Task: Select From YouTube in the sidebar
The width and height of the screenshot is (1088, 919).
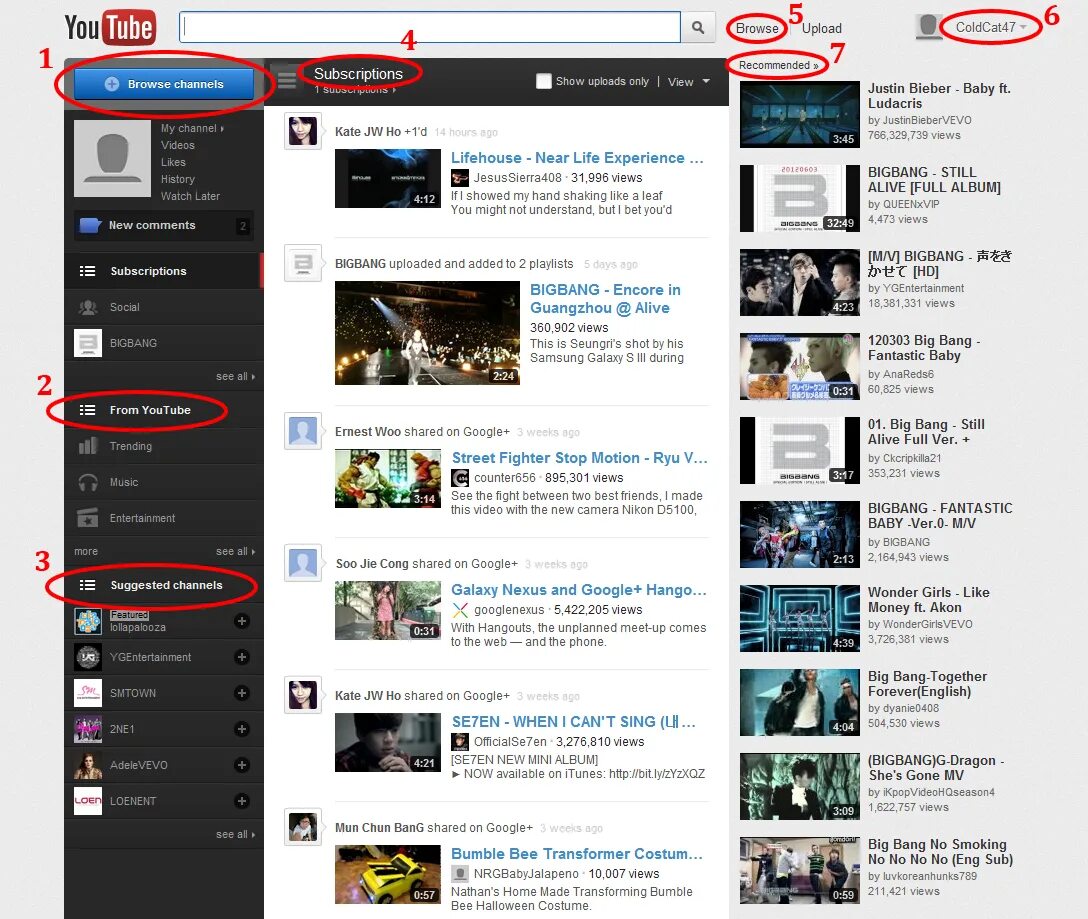Action: tap(164, 410)
